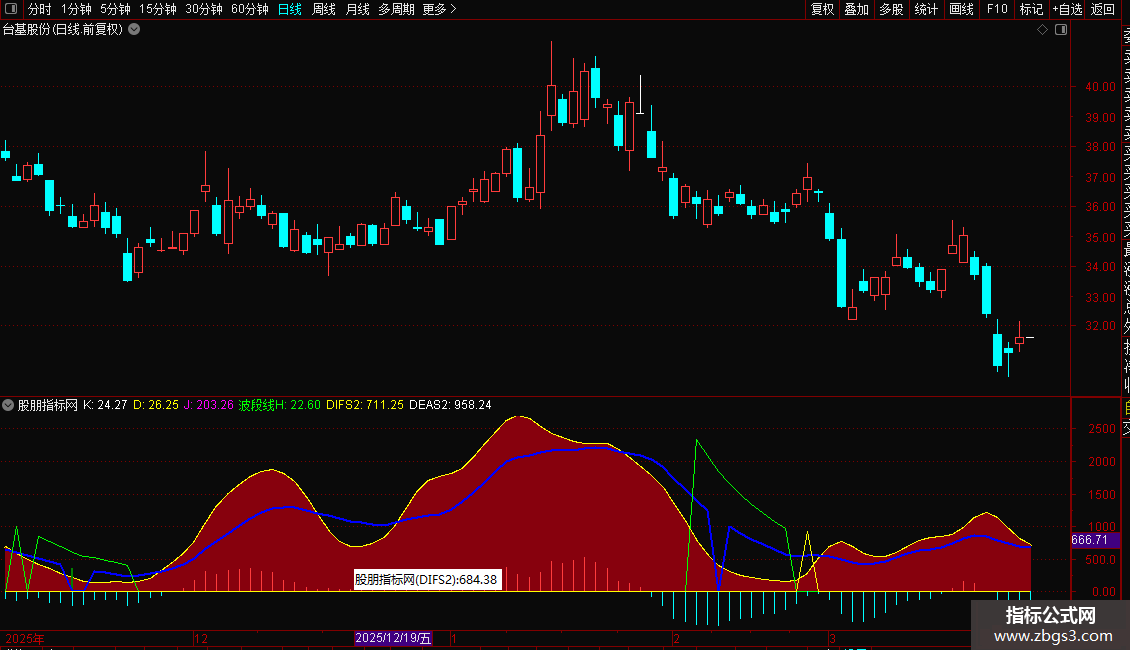
Task: Open the 统计 statistics tool
Action: (926, 9)
